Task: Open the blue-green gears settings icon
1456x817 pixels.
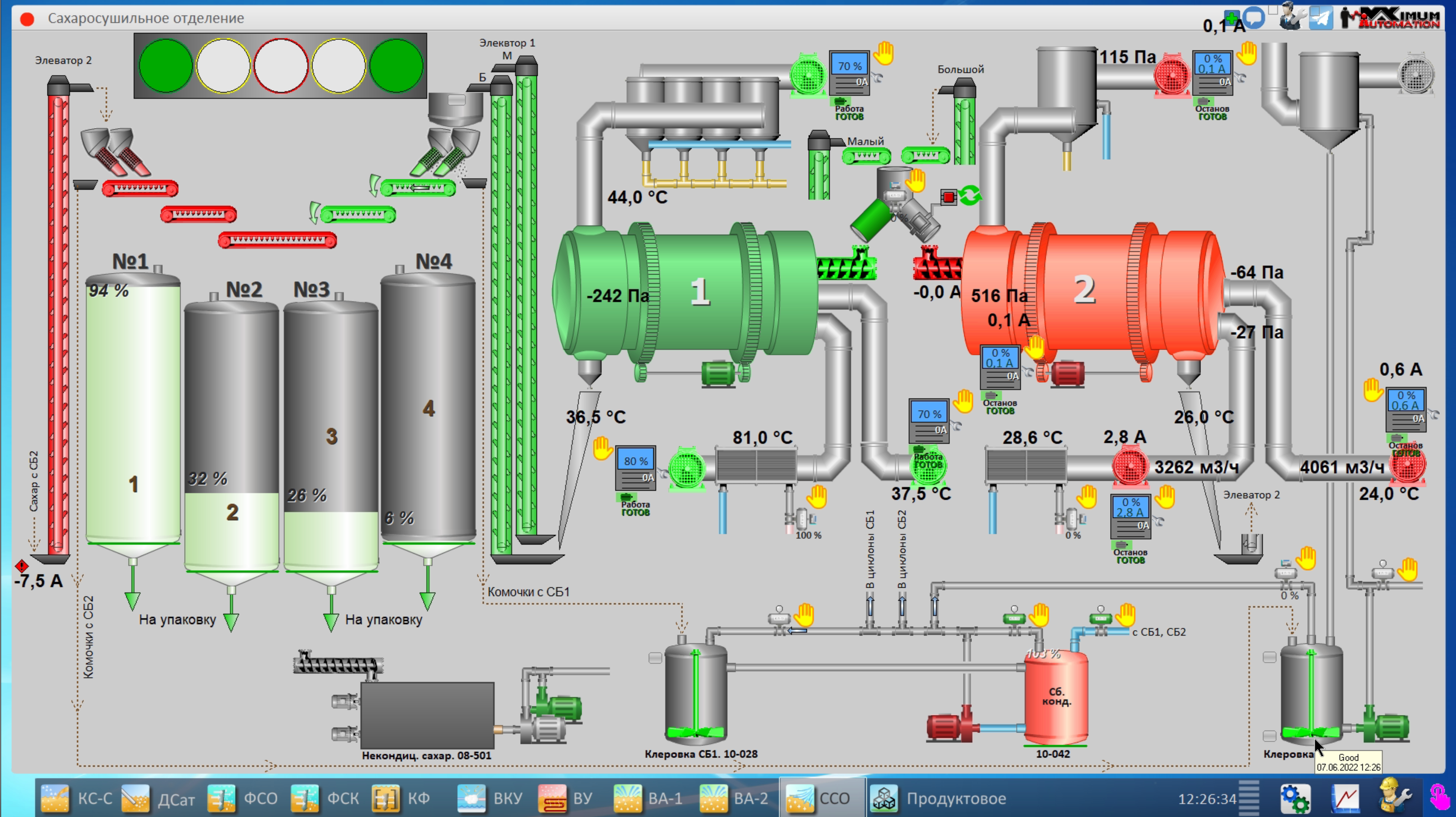Action: coord(1295,799)
